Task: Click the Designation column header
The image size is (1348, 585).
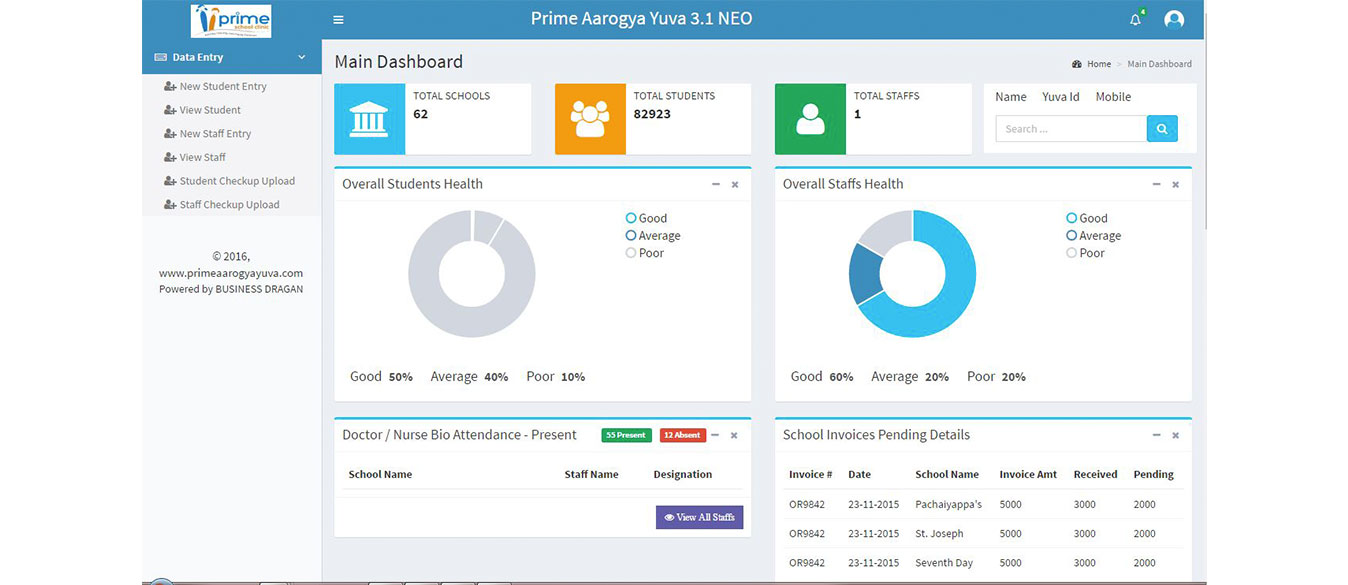Action: [683, 475]
